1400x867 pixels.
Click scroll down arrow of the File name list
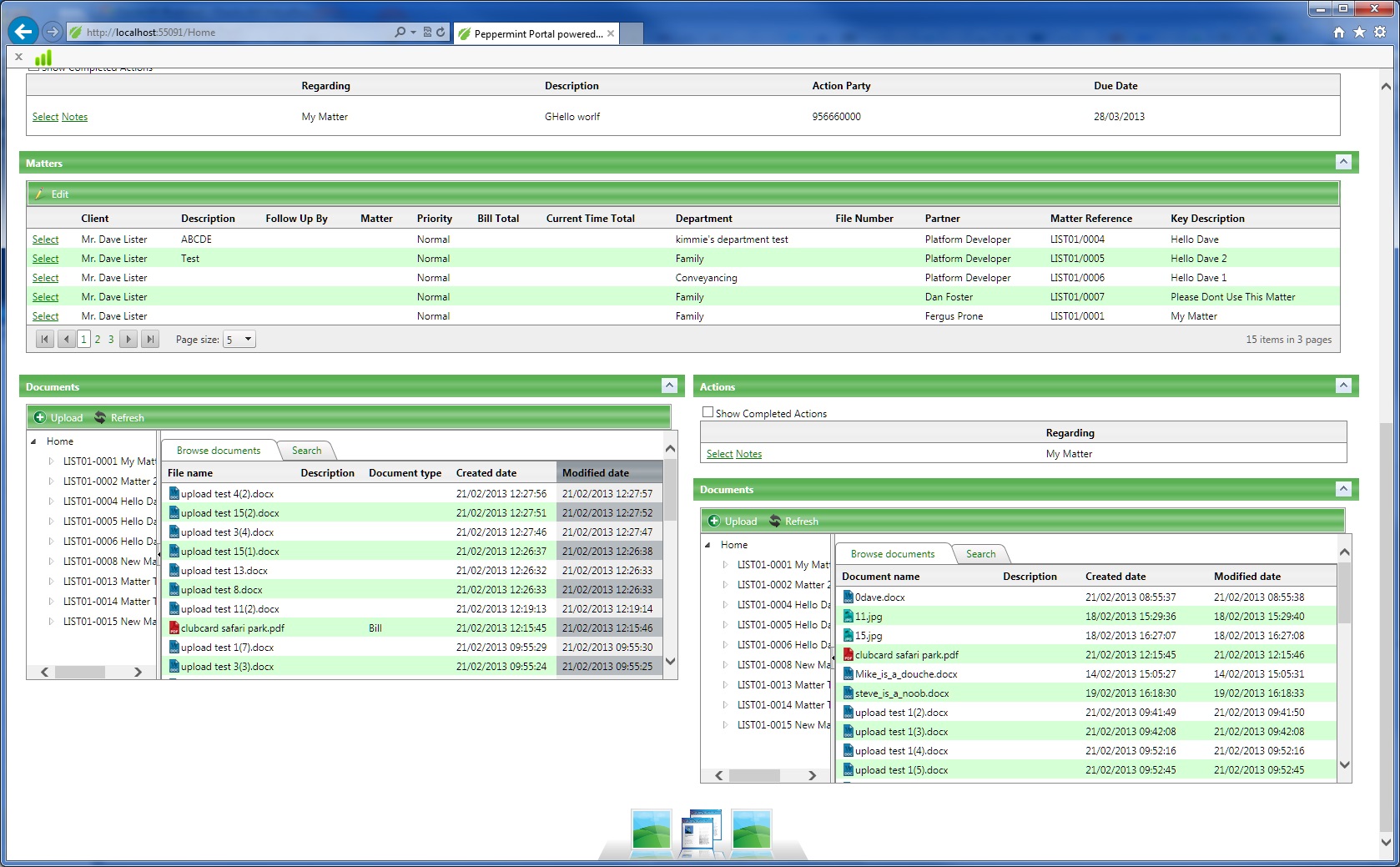(x=670, y=662)
